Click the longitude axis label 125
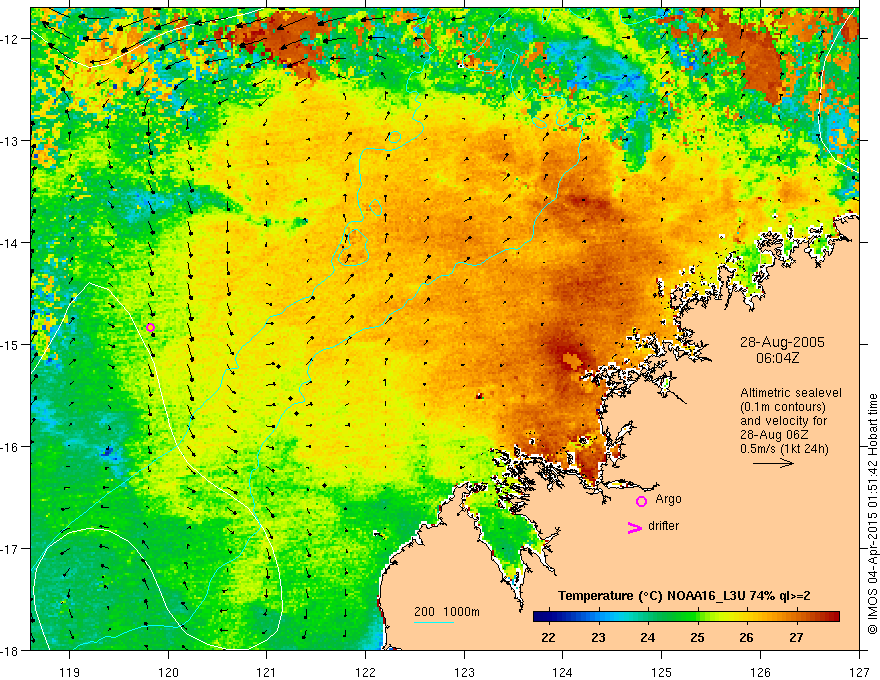Viewport: 880px width, 680px height. point(662,672)
